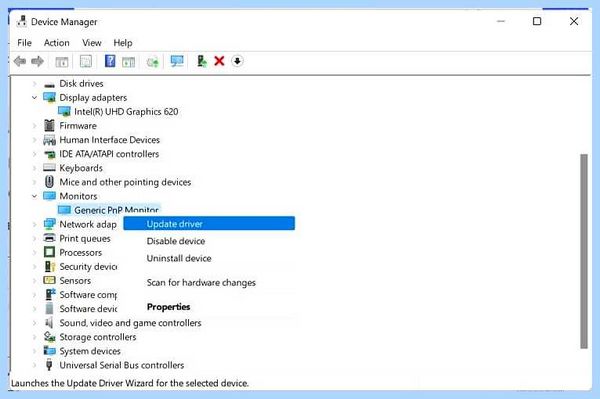Viewport: 600px width, 399px height.
Task: Click the Disk drives icon
Action: (x=49, y=84)
